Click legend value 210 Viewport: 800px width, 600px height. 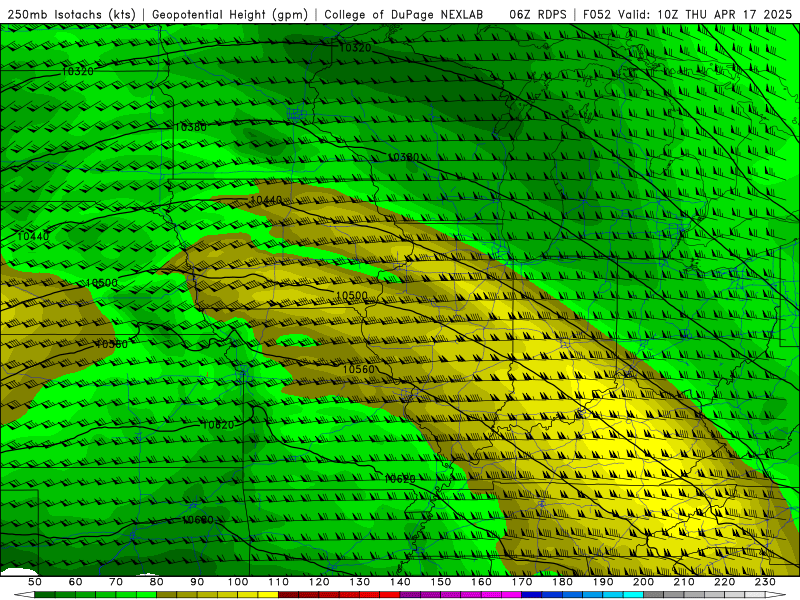pyautogui.click(x=684, y=582)
